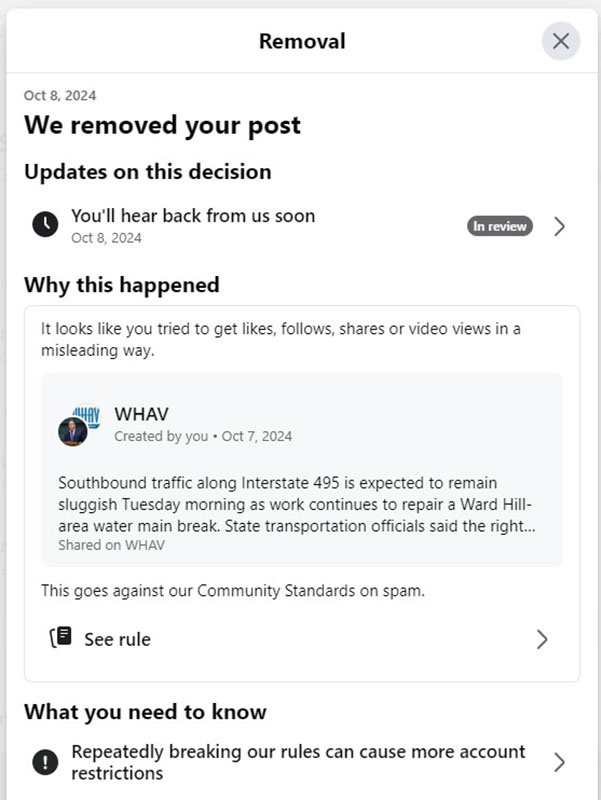
Task: Click the 'Updates on this decision' heading
Action: (147, 172)
